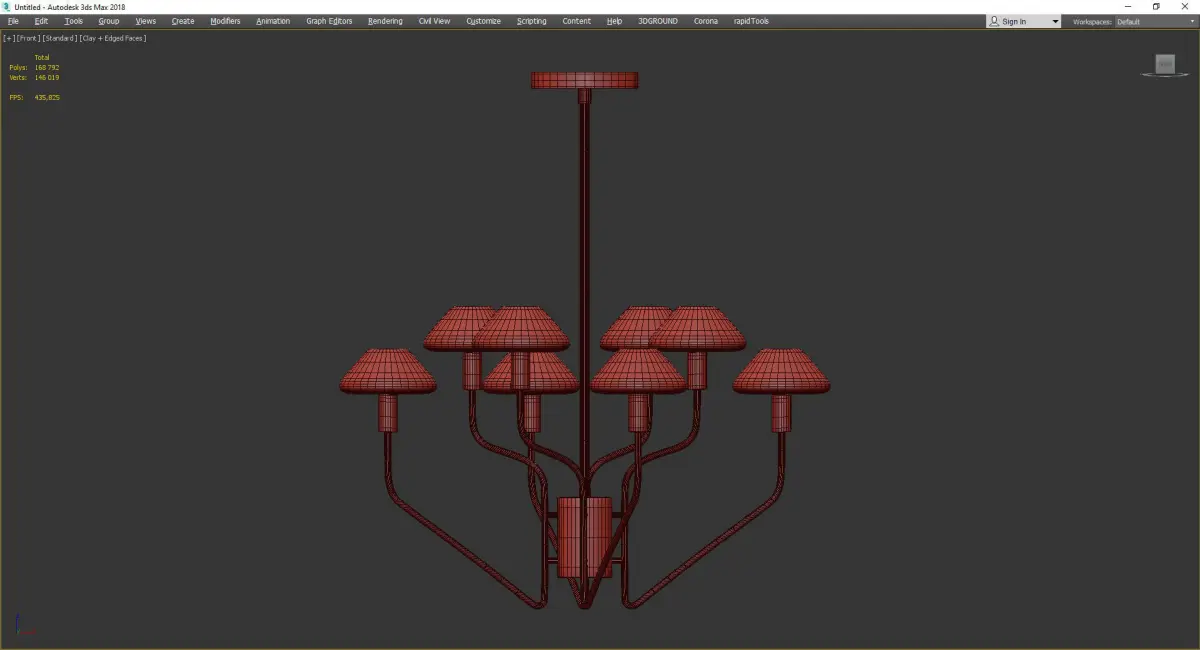Open the Civil View menu
The image size is (1200, 650).
pyautogui.click(x=434, y=21)
